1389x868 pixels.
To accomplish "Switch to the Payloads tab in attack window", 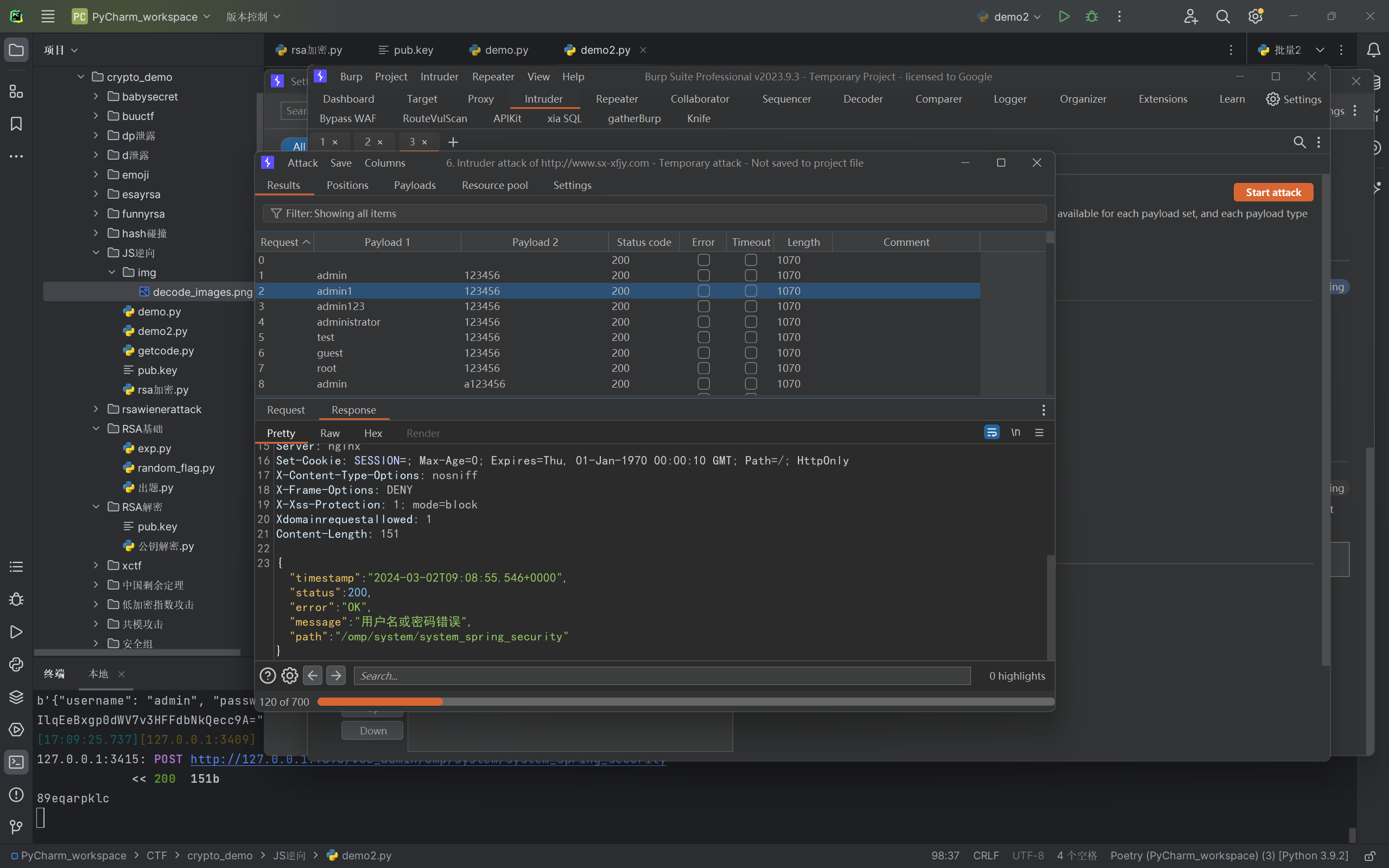I will click(x=414, y=186).
